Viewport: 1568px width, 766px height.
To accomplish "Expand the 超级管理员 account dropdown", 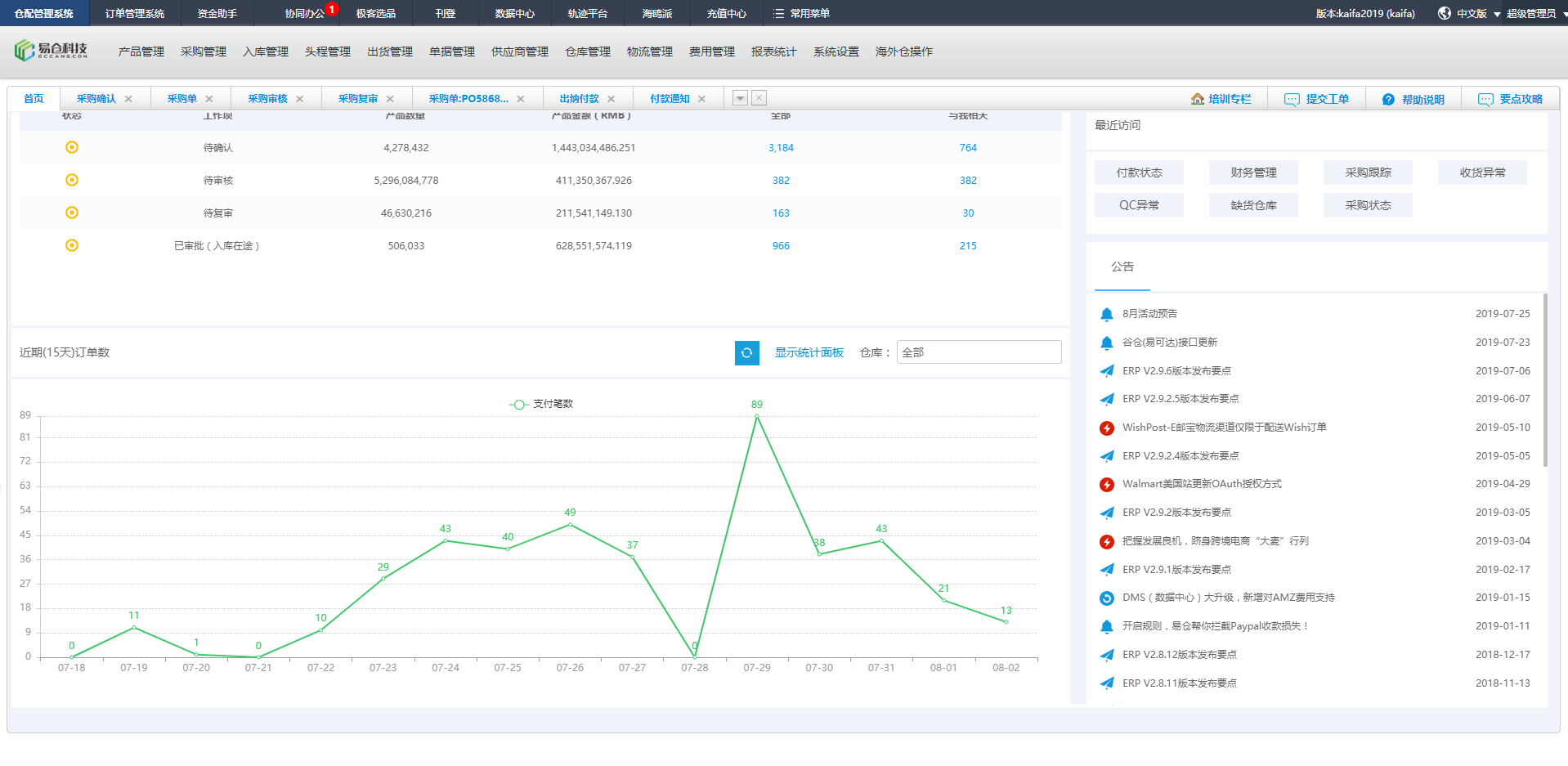I will click(x=1530, y=13).
